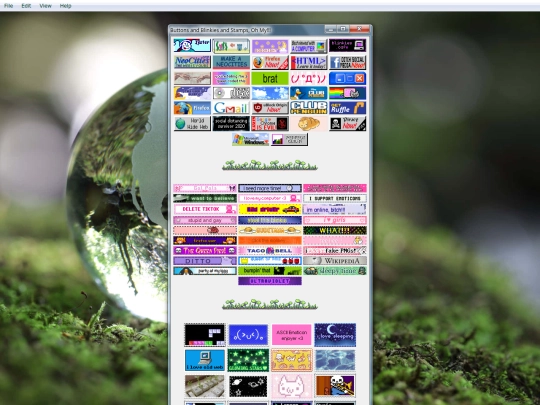The image size is (540, 405).
Task: Click the social distancing survivor 2020 badge
Action: [x=231, y=123]
